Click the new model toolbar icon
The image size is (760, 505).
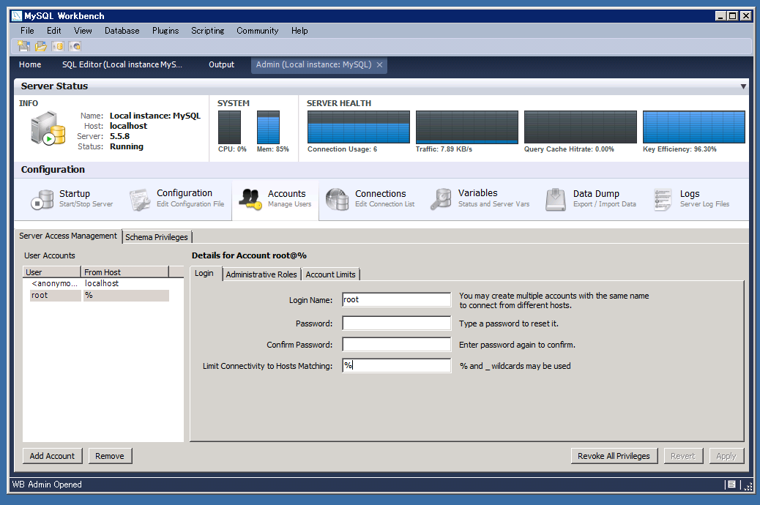tap(24, 47)
